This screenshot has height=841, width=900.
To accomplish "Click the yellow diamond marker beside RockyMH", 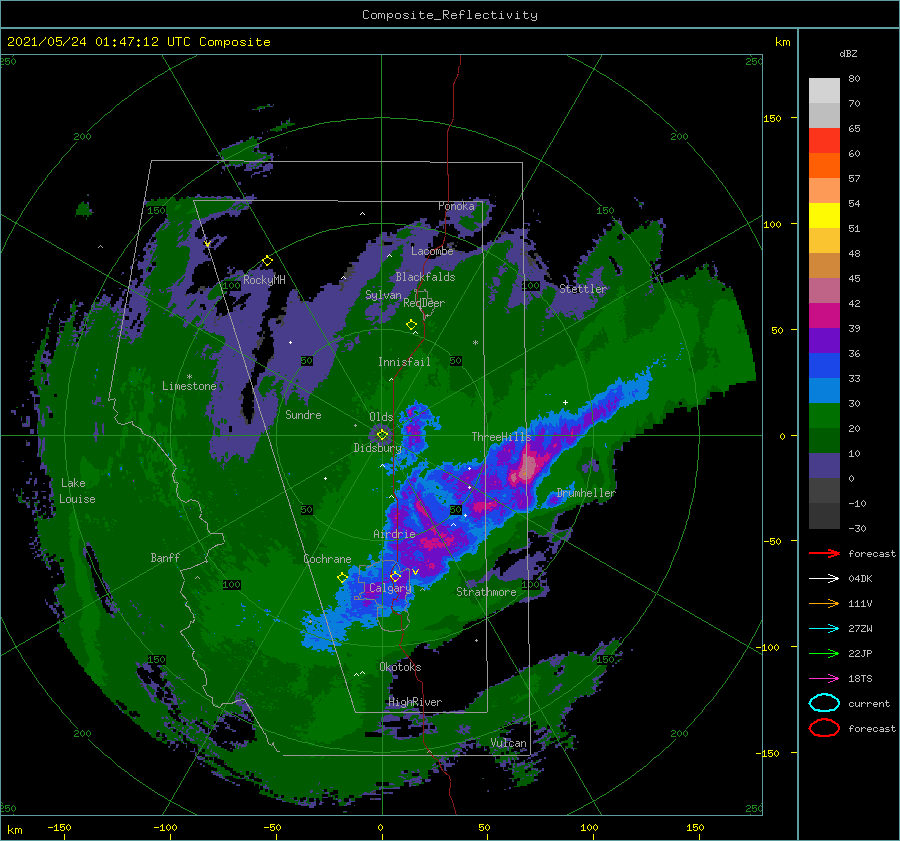I will click(267, 261).
